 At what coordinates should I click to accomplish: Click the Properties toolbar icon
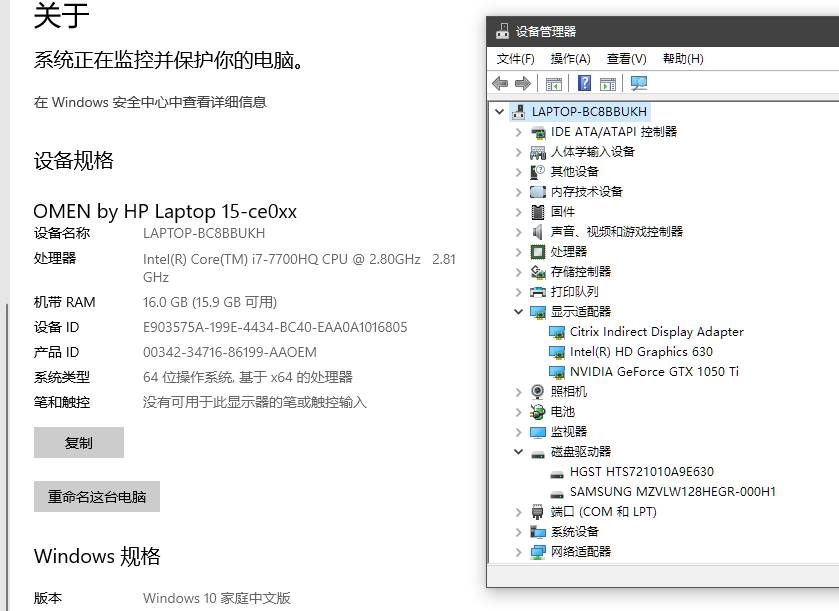coord(608,83)
